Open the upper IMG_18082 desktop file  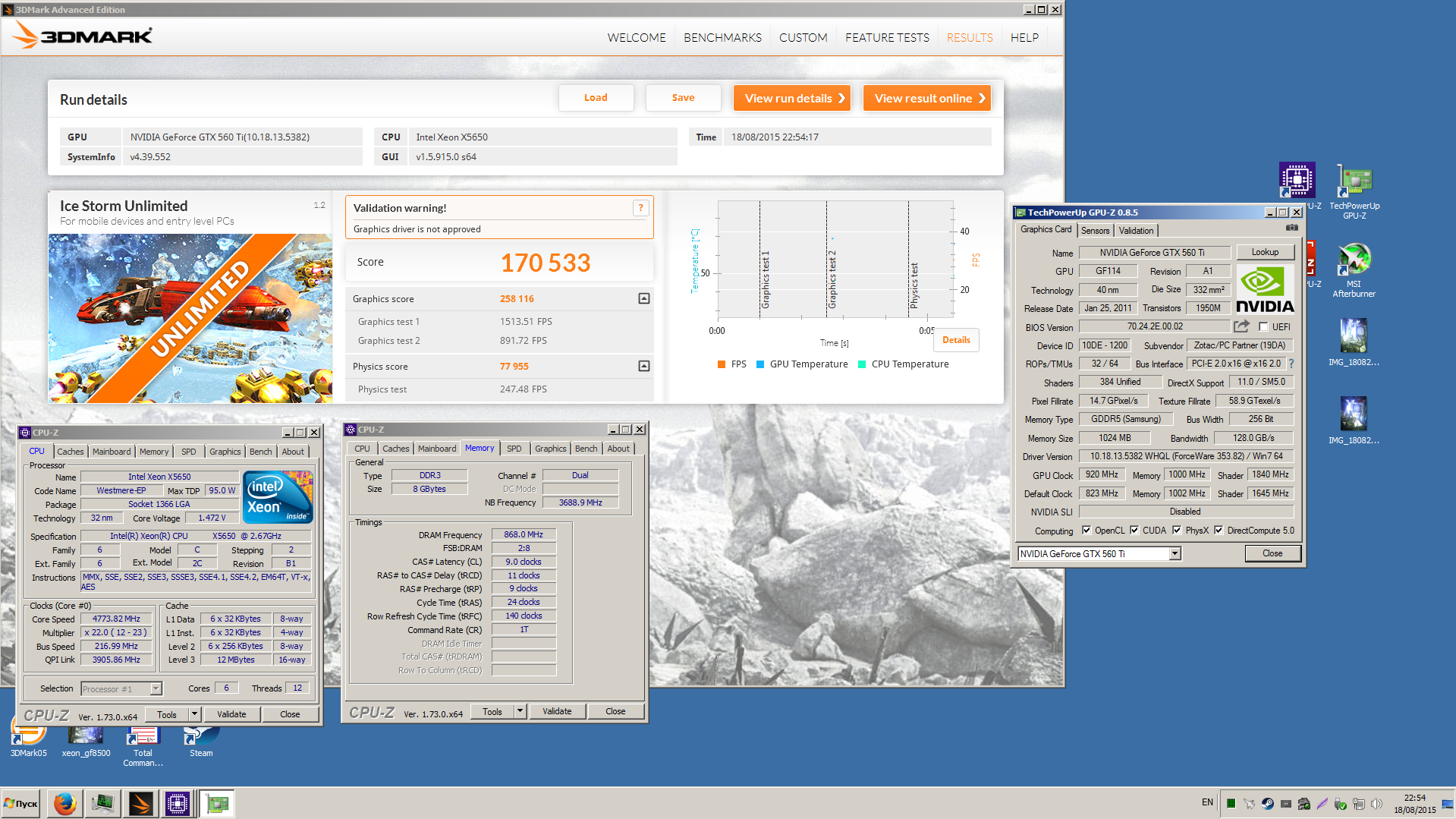pos(1354,342)
